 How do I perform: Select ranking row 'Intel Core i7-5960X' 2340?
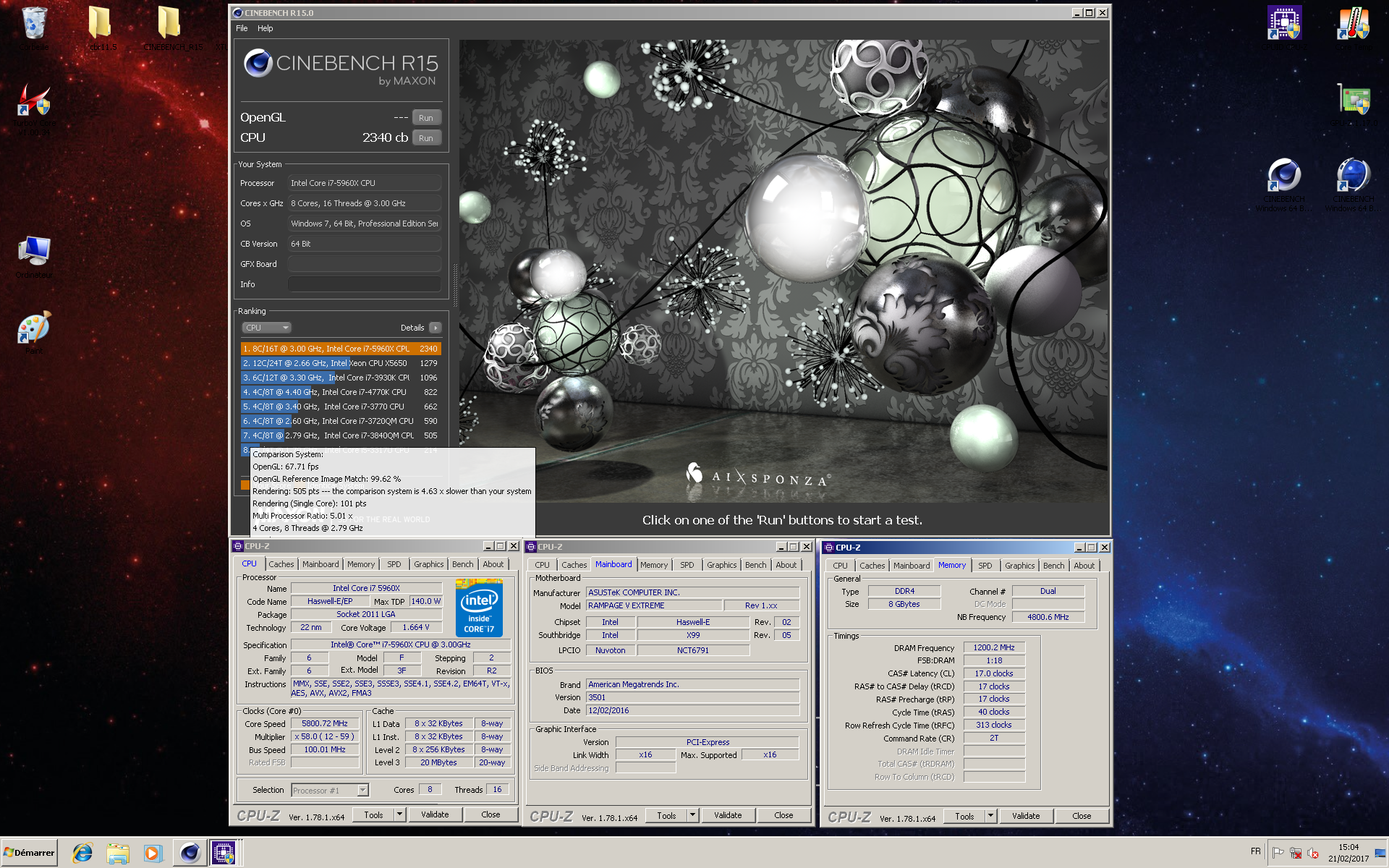point(340,349)
